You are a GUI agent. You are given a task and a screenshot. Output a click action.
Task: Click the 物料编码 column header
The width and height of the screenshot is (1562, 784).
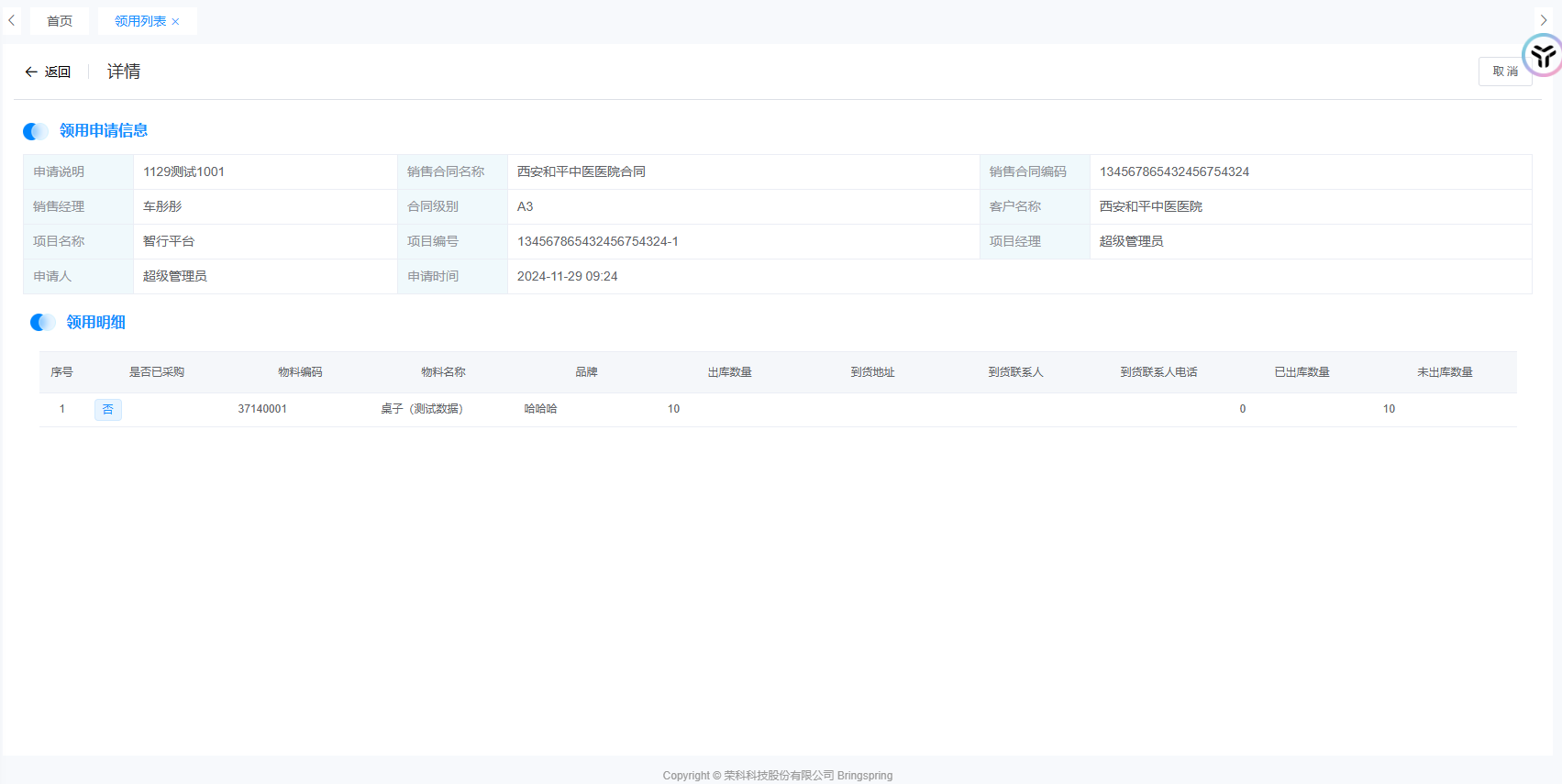click(x=300, y=372)
